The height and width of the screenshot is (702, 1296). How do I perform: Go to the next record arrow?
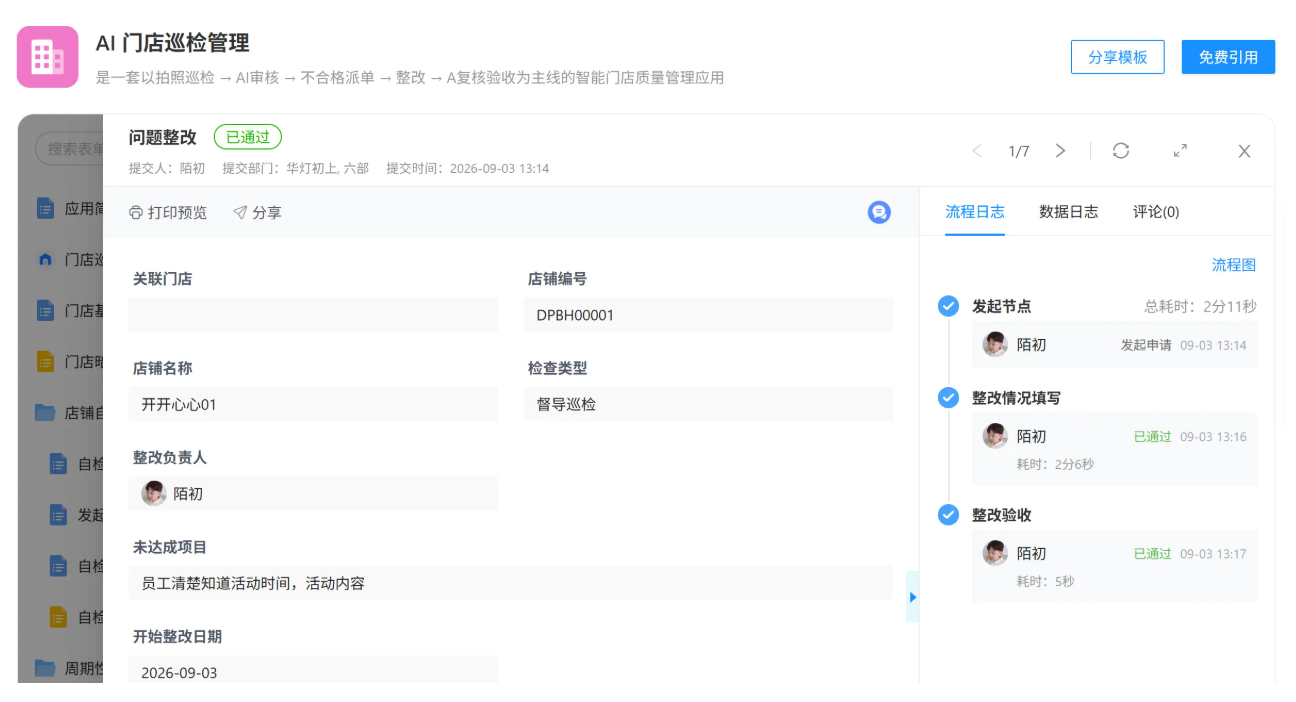tap(1061, 151)
